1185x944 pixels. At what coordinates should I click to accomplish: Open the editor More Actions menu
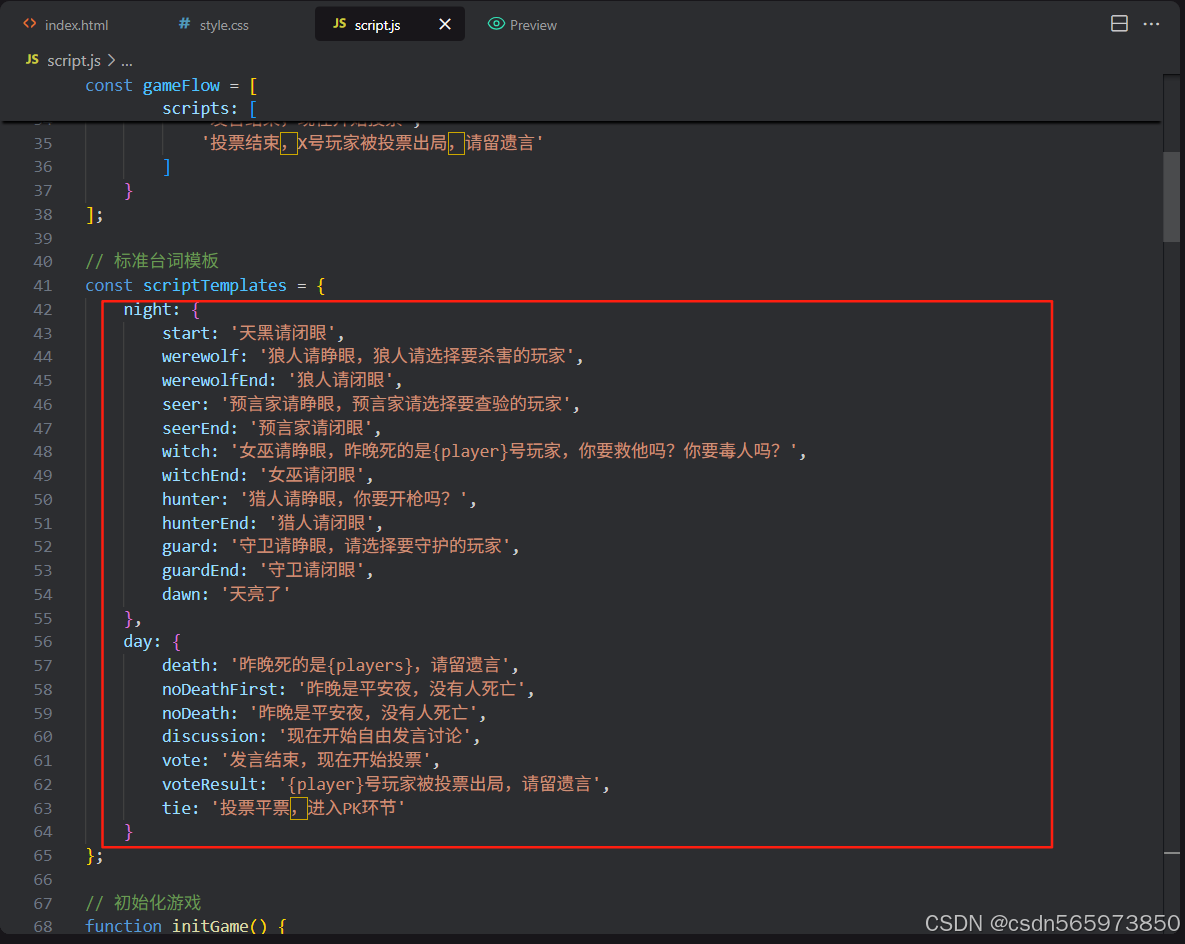(1151, 24)
